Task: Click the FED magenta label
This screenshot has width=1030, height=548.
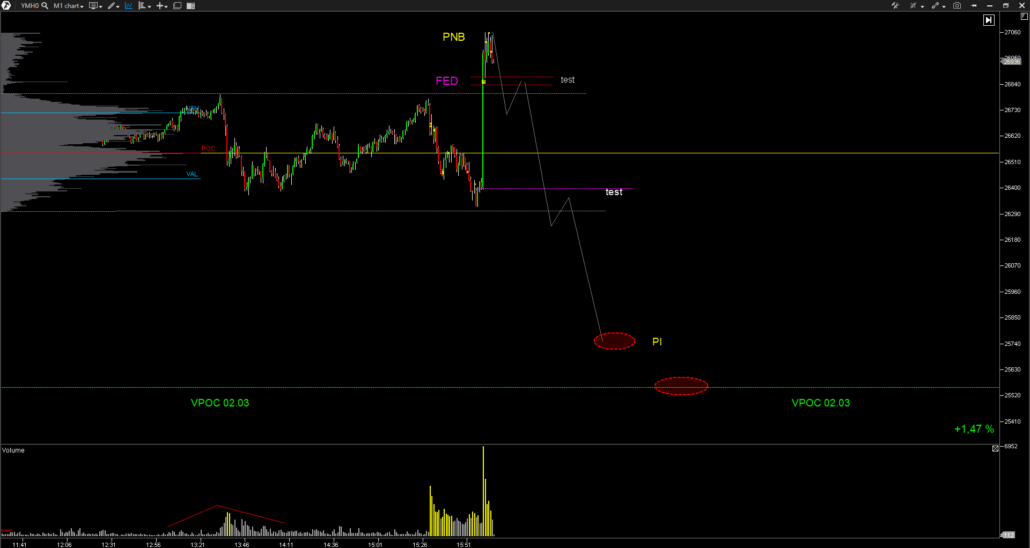Action: [447, 81]
